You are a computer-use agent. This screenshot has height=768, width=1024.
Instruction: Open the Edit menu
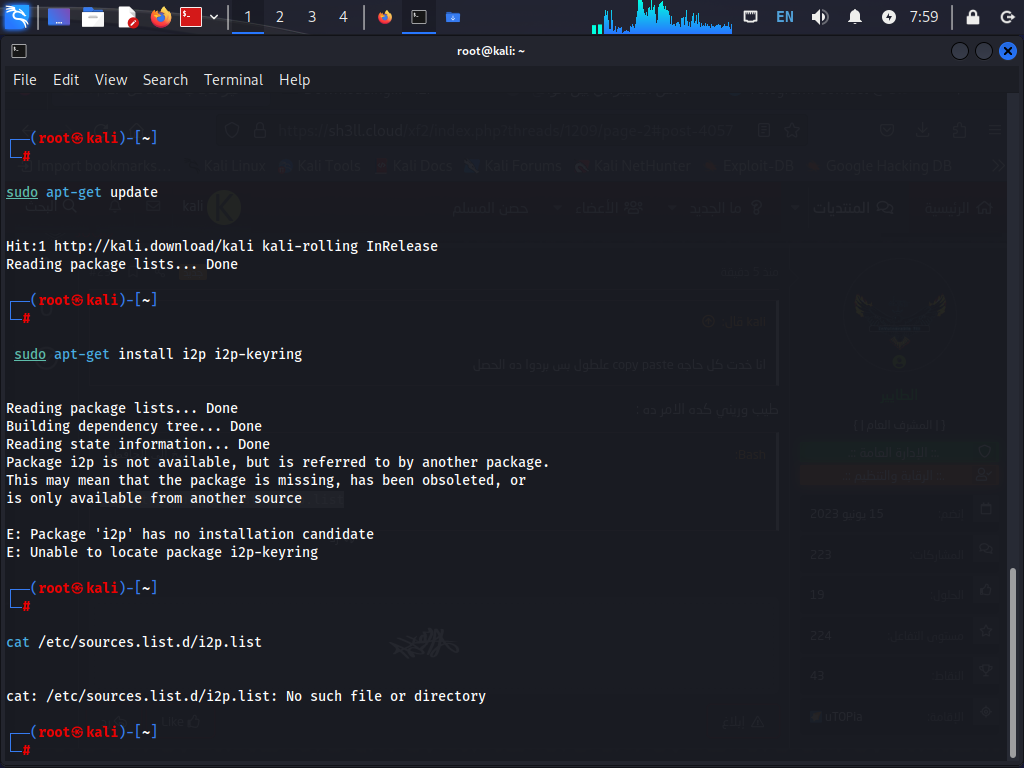(66, 80)
